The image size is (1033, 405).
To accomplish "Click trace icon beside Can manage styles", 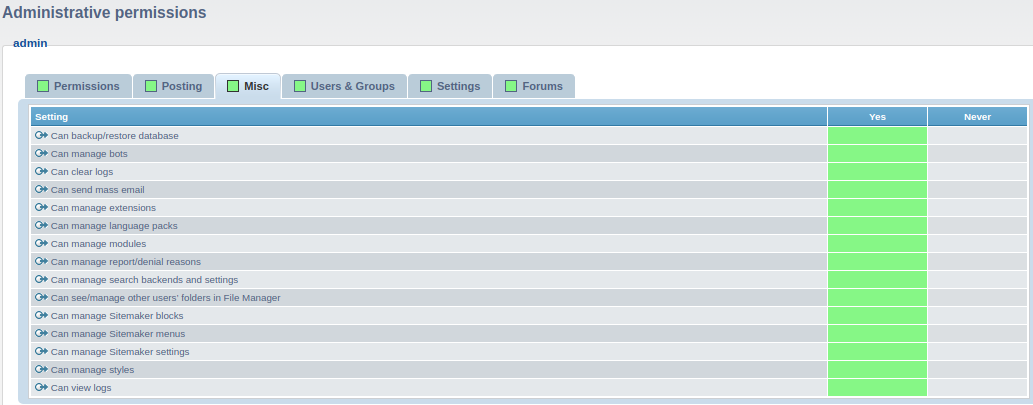I will coord(42,369).
